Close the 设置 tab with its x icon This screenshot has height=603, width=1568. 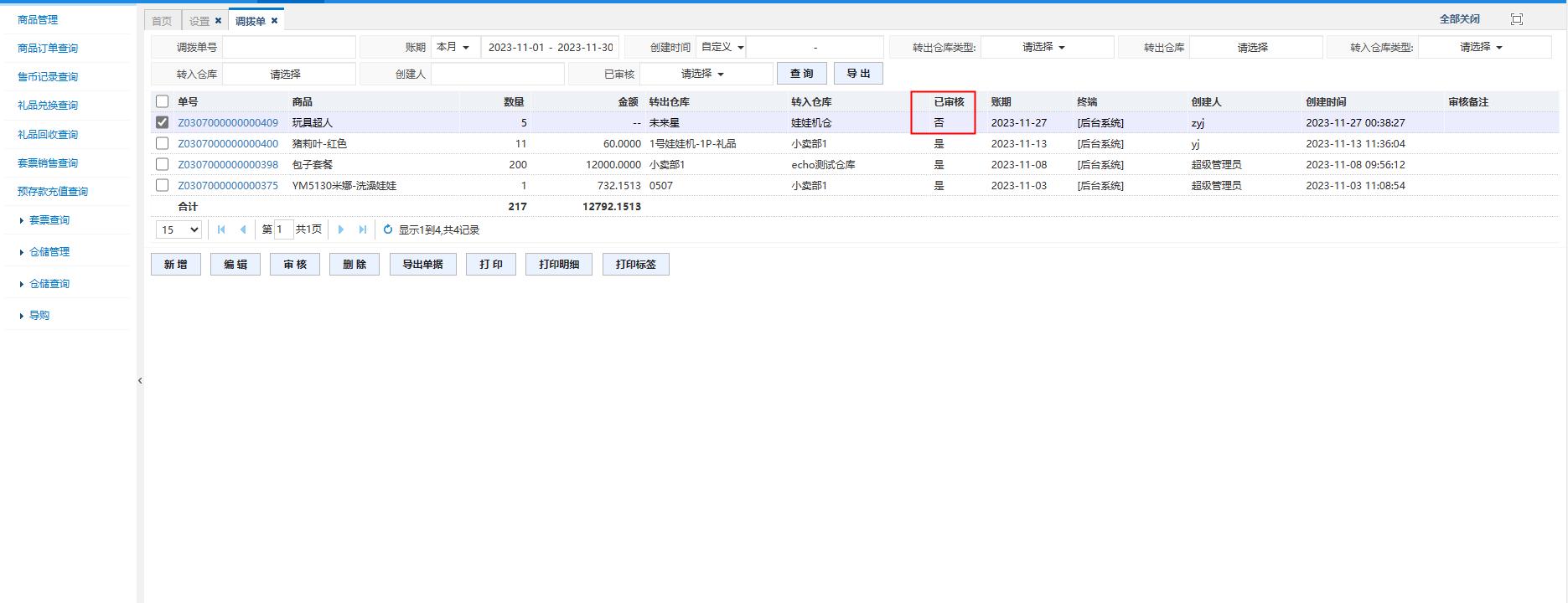[219, 21]
